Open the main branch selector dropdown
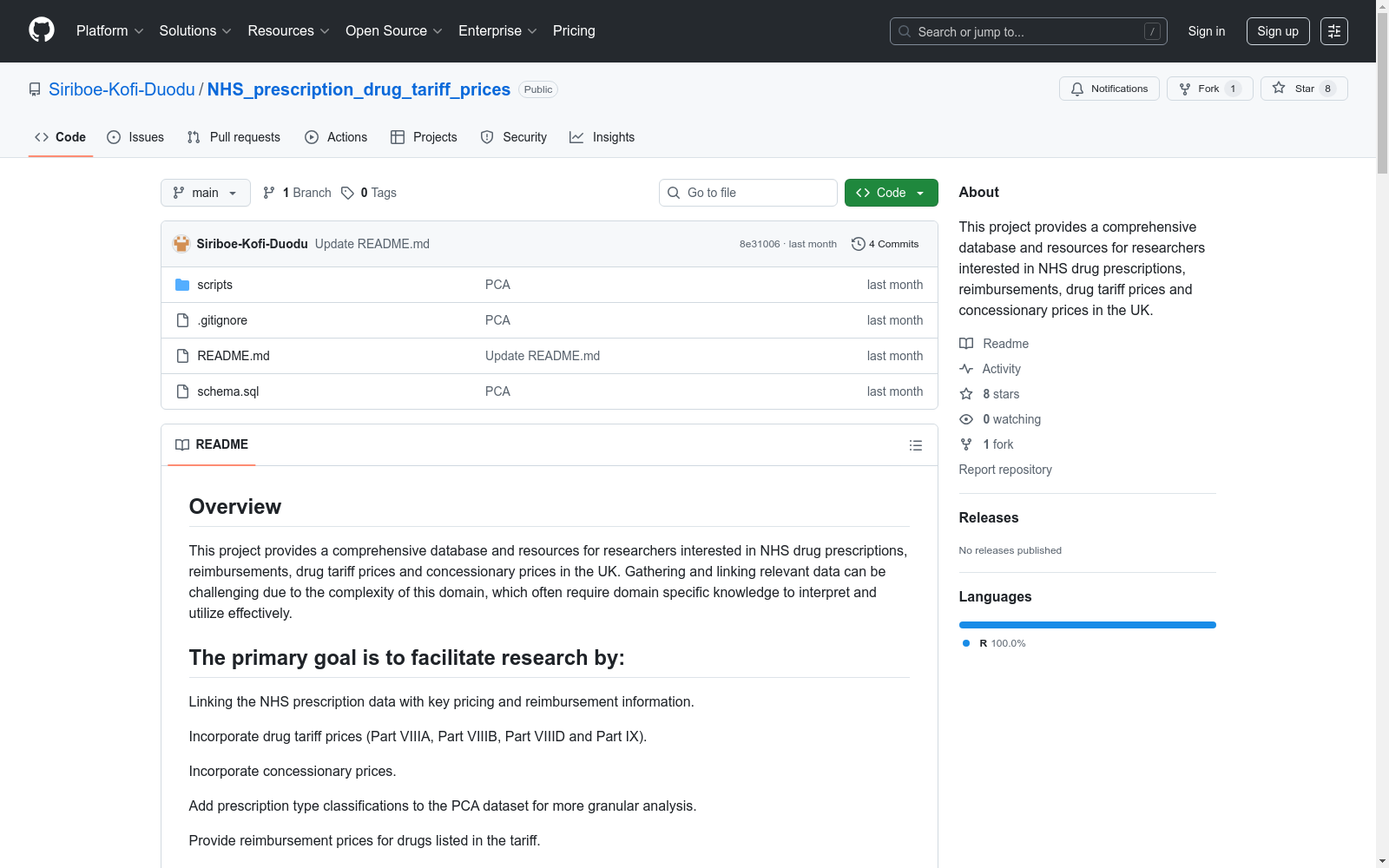 coord(206,193)
